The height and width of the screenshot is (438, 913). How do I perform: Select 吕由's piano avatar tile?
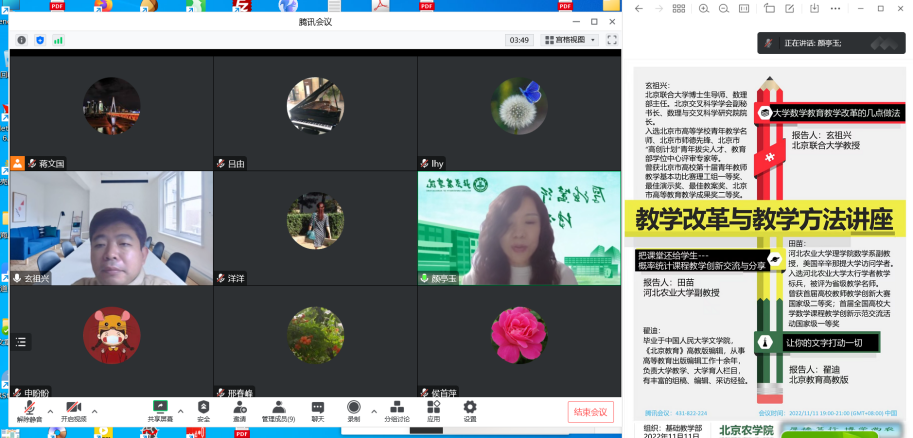315,113
